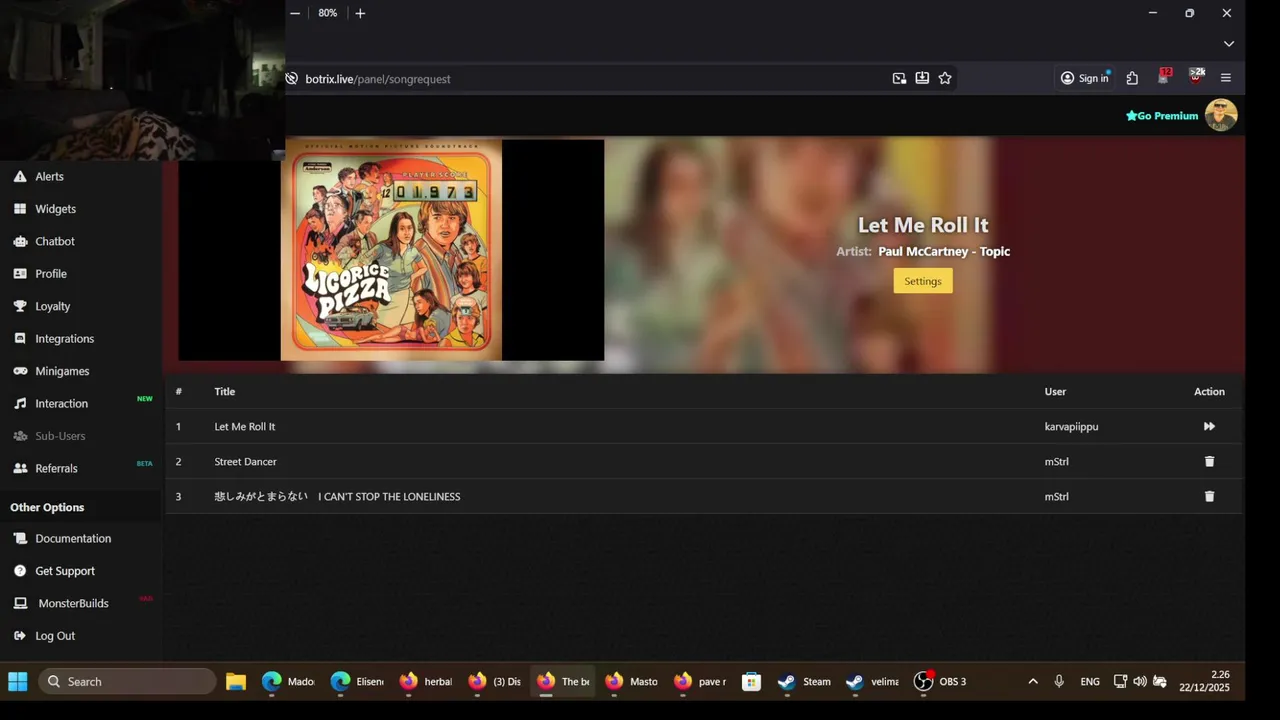This screenshot has width=1280, height=720.
Task: Open the Windows Start menu
Action: [x=18, y=682]
